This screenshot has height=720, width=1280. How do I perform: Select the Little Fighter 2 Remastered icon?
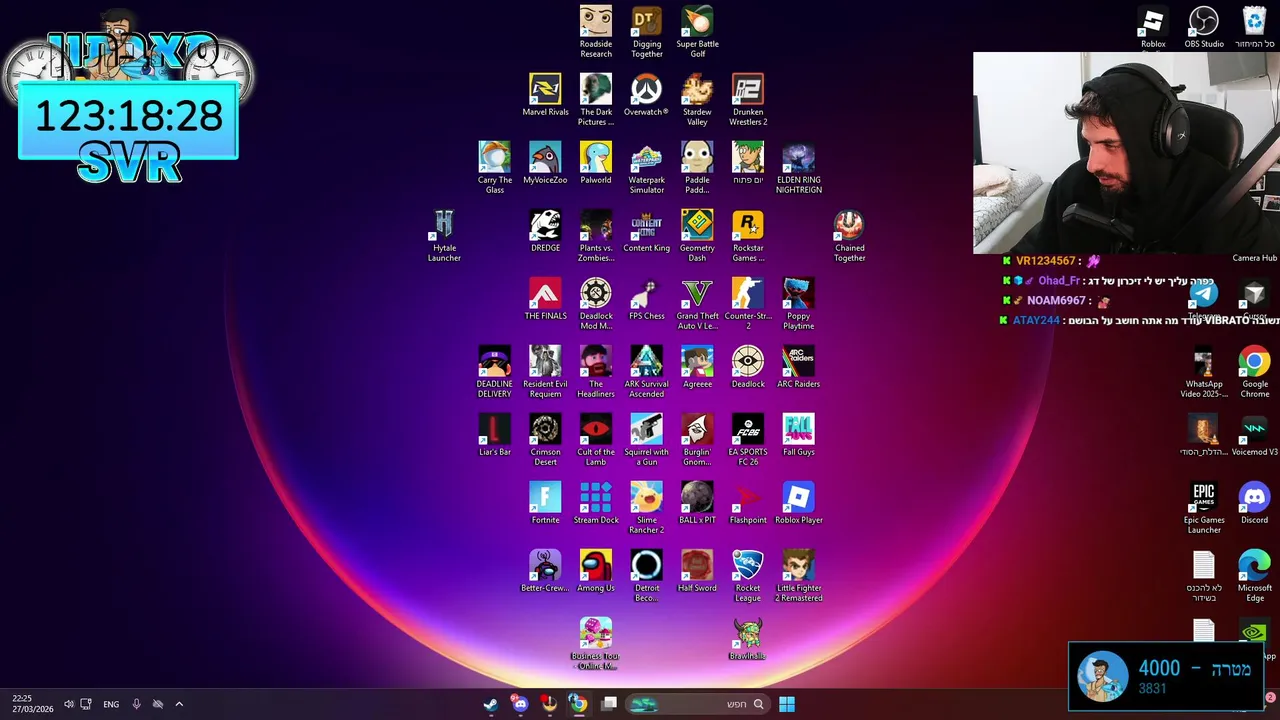pos(798,576)
